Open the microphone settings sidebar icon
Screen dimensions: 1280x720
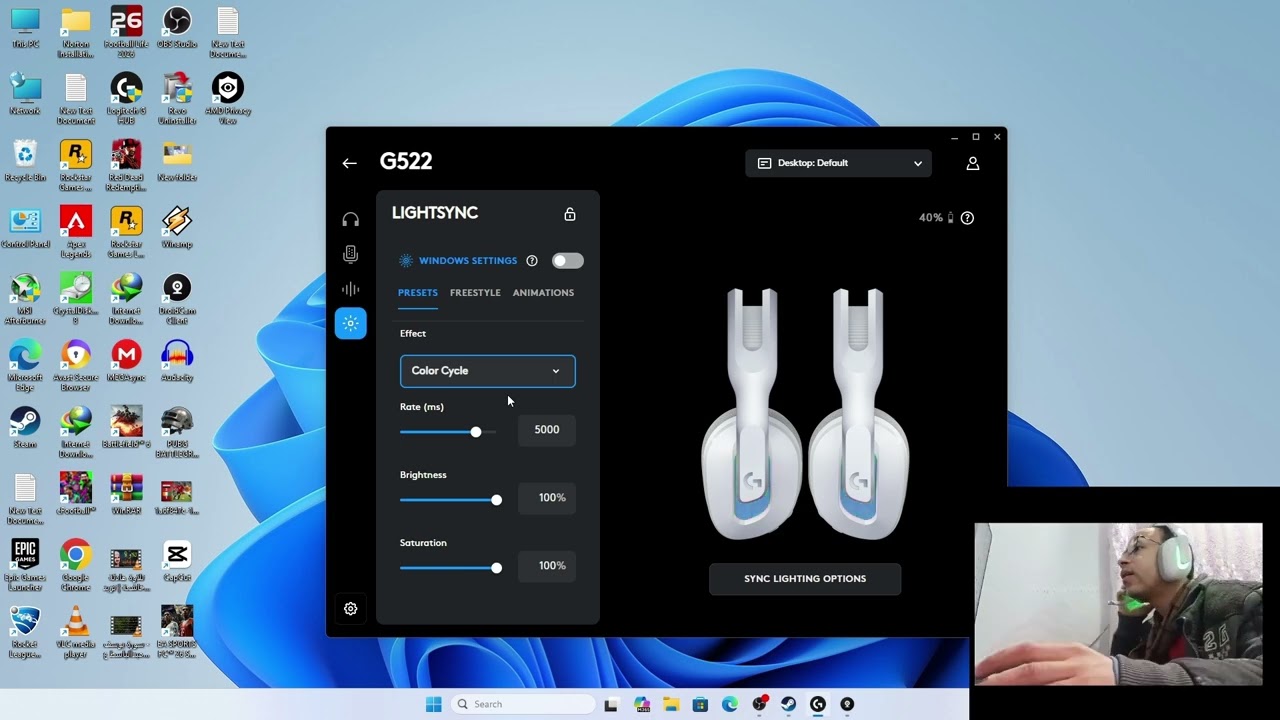pos(350,255)
